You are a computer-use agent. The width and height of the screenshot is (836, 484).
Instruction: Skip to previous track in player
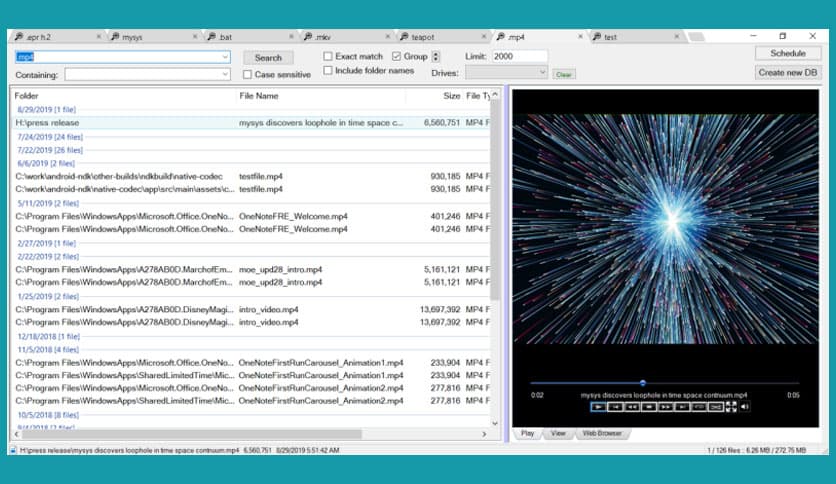click(x=615, y=407)
